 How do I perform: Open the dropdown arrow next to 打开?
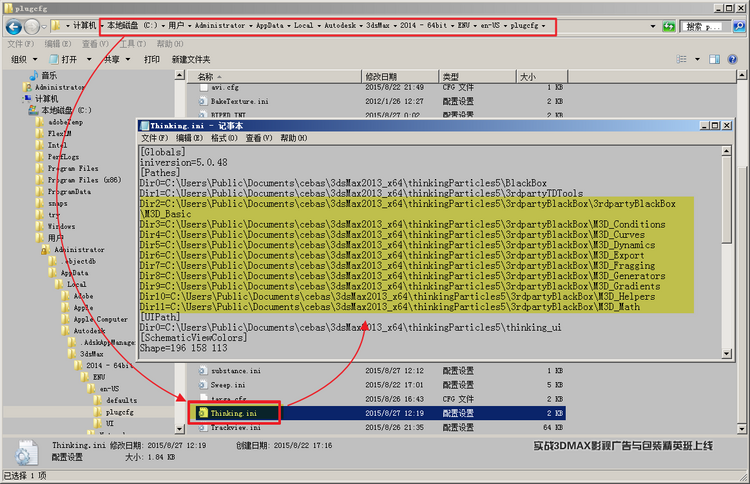pyautogui.click(x=89, y=59)
